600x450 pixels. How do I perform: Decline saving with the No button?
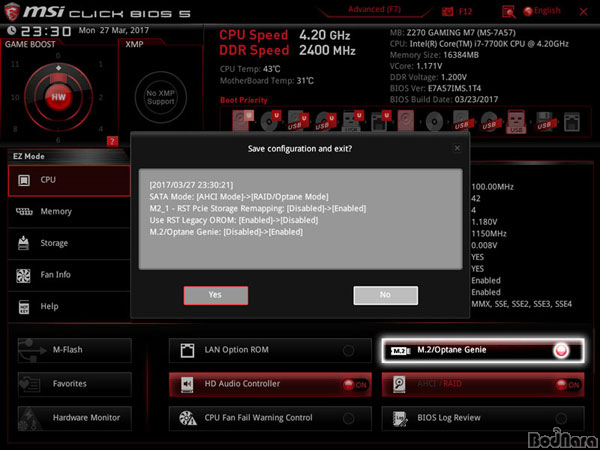point(385,295)
